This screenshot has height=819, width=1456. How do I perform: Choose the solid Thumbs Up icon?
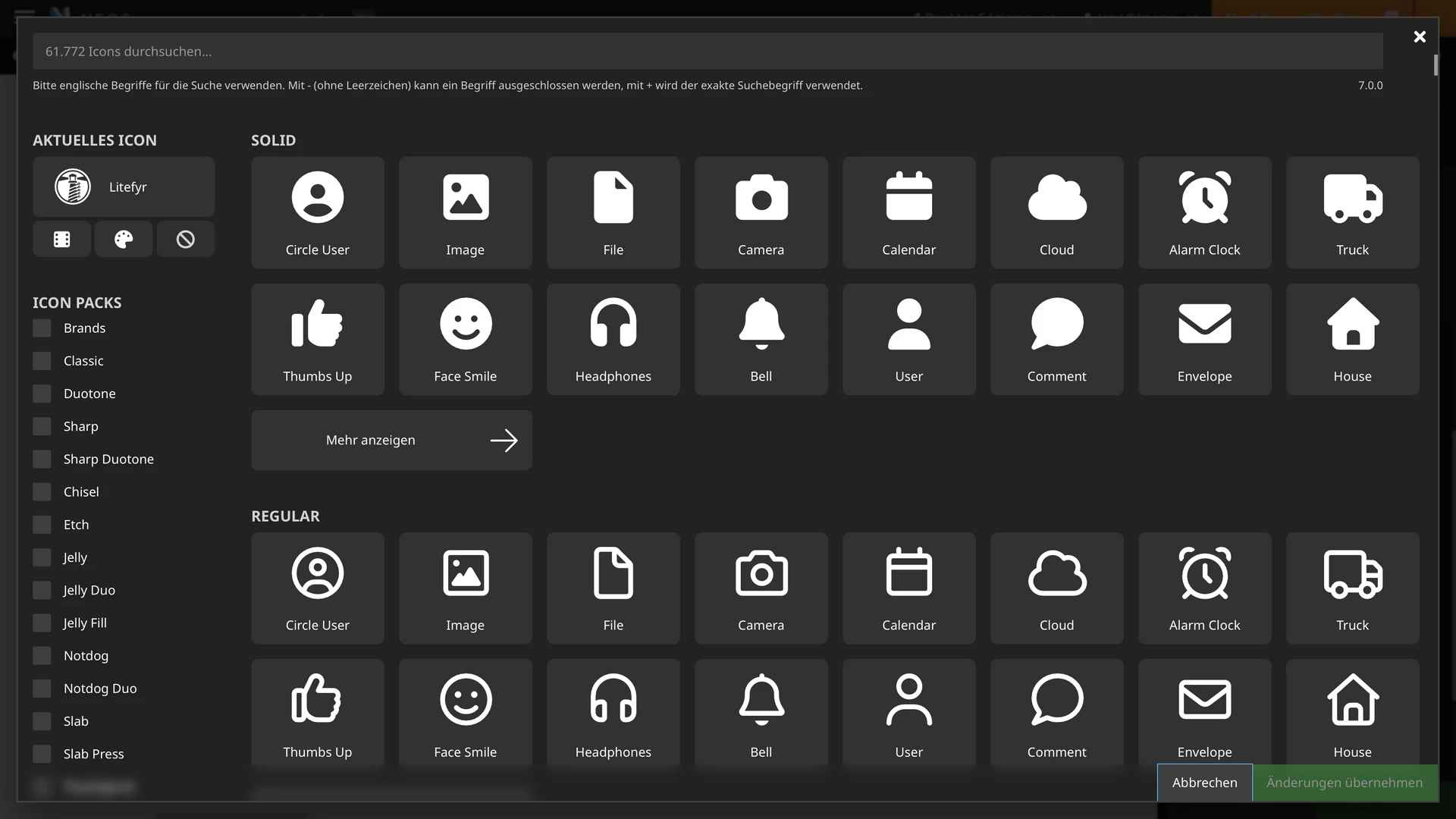point(317,339)
